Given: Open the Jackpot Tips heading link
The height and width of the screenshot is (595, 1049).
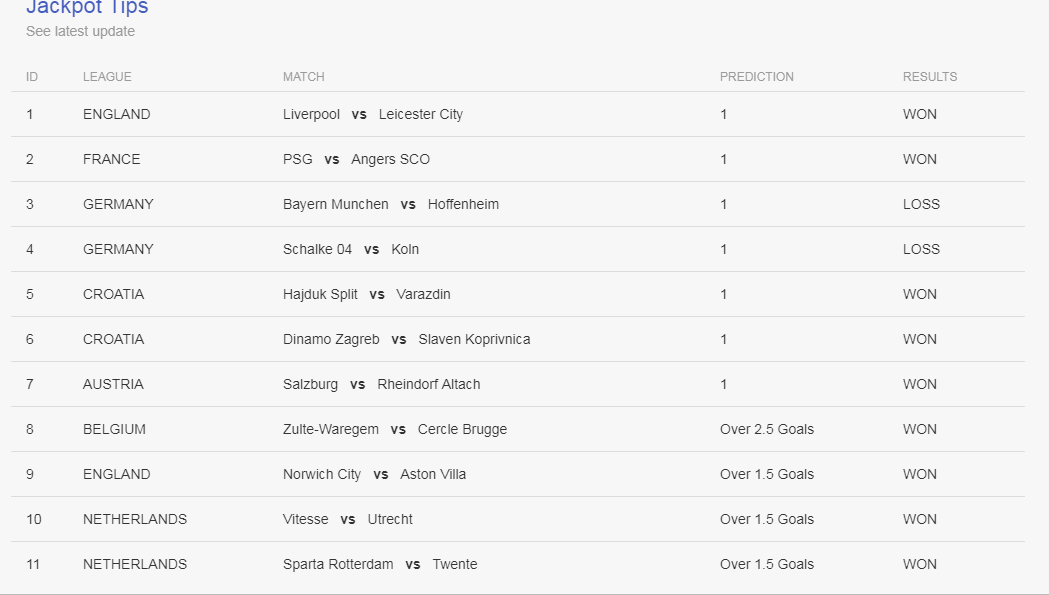Looking at the screenshot, I should (x=87, y=7).
